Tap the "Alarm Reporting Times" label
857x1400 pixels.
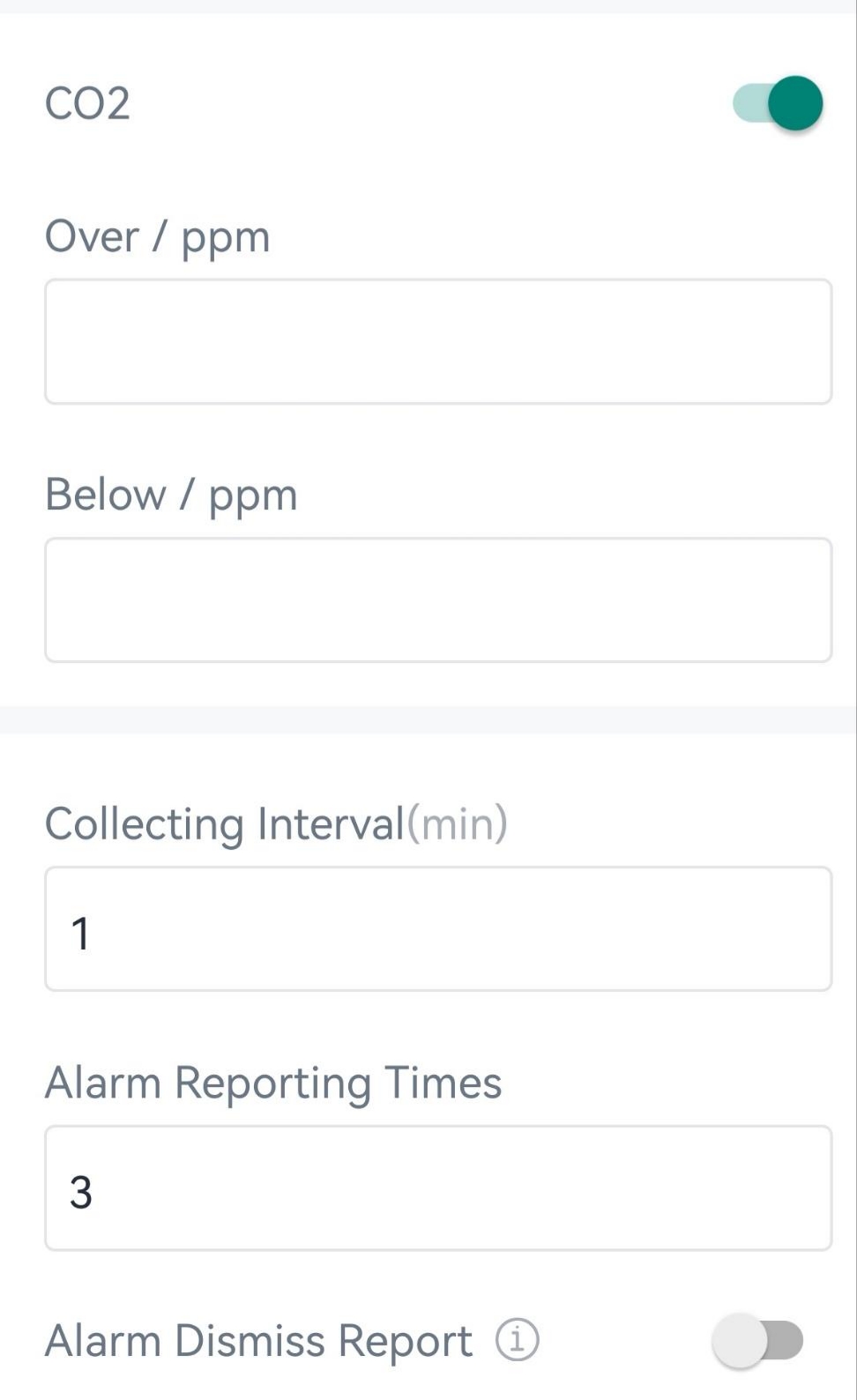pos(273,1083)
